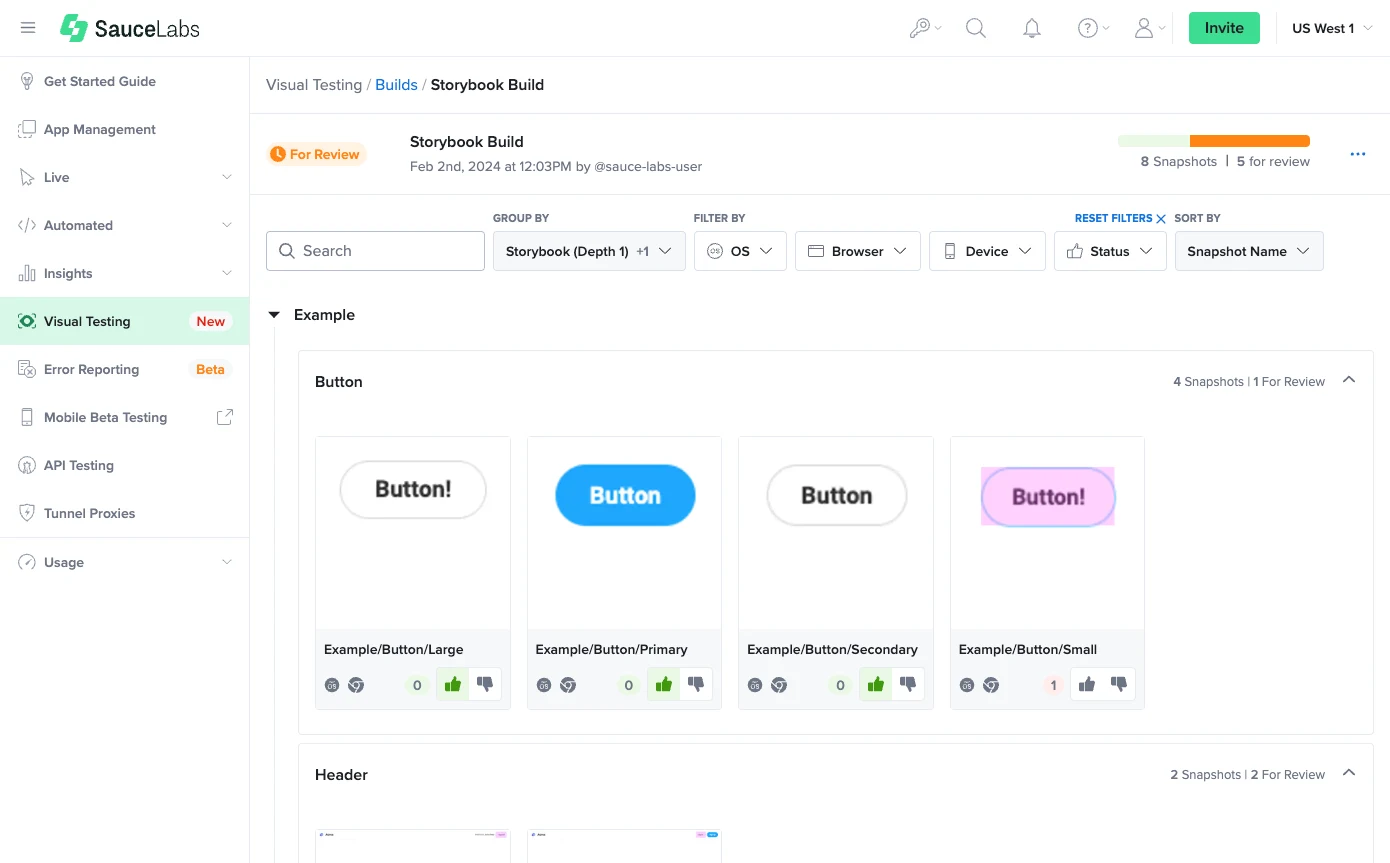Click the key access icon in the top bar

coord(920,28)
